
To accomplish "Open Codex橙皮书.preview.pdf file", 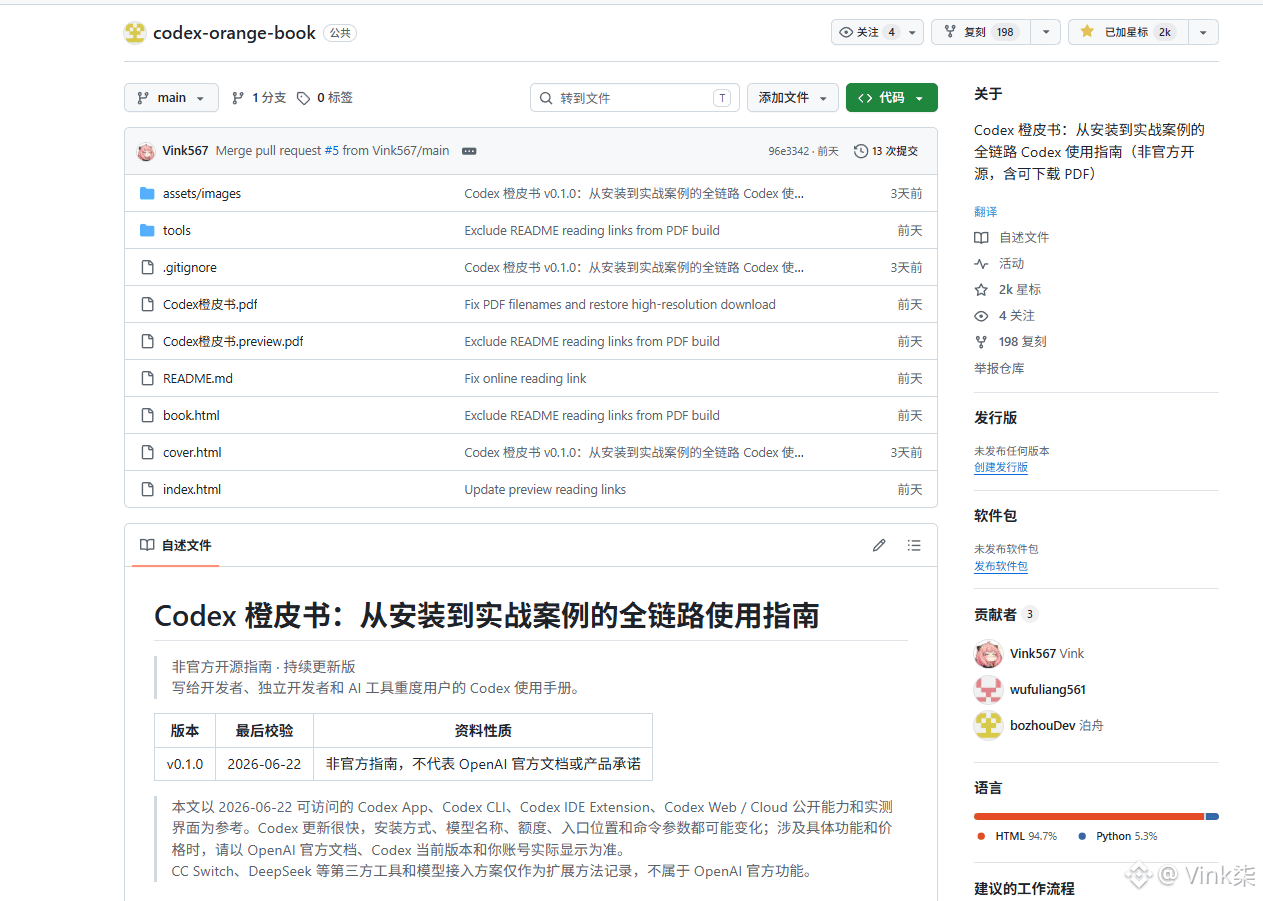I will click(x=233, y=341).
